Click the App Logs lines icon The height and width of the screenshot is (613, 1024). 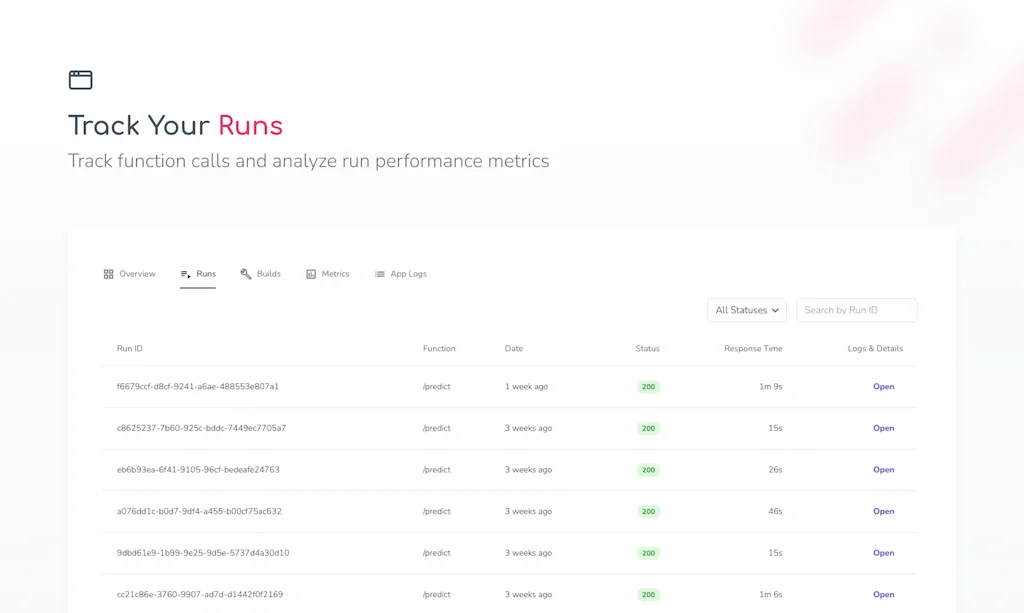379,274
